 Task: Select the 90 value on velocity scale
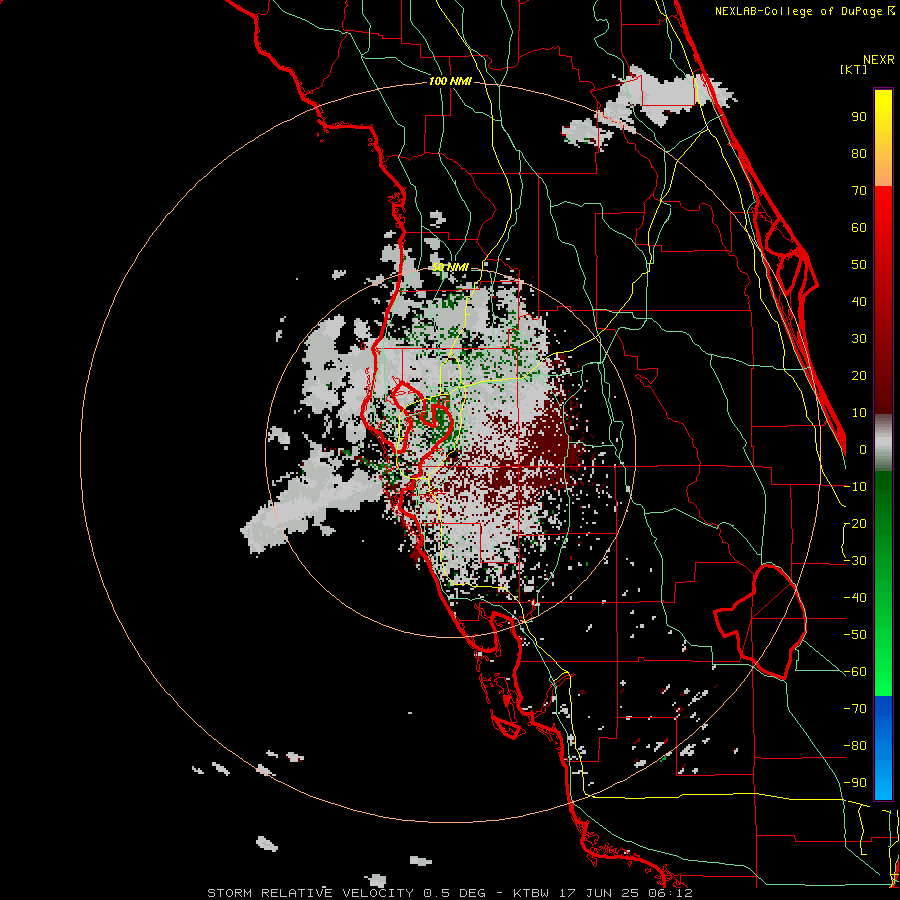[x=859, y=117]
